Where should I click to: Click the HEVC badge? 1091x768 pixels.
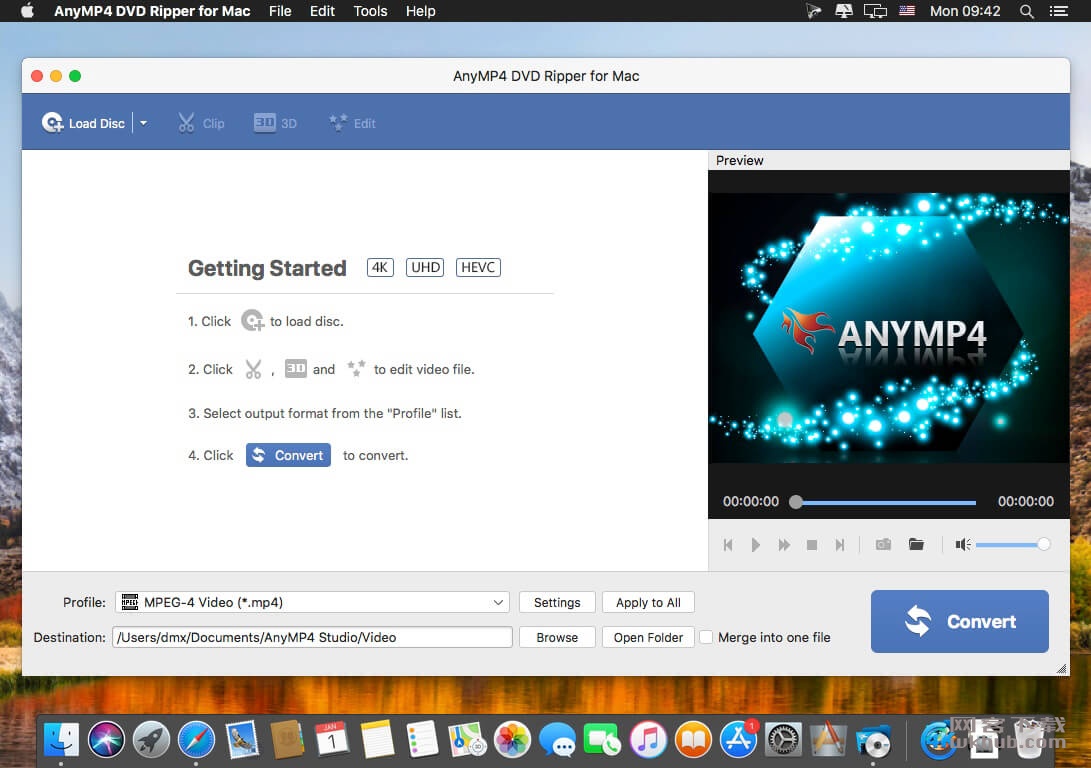(478, 267)
